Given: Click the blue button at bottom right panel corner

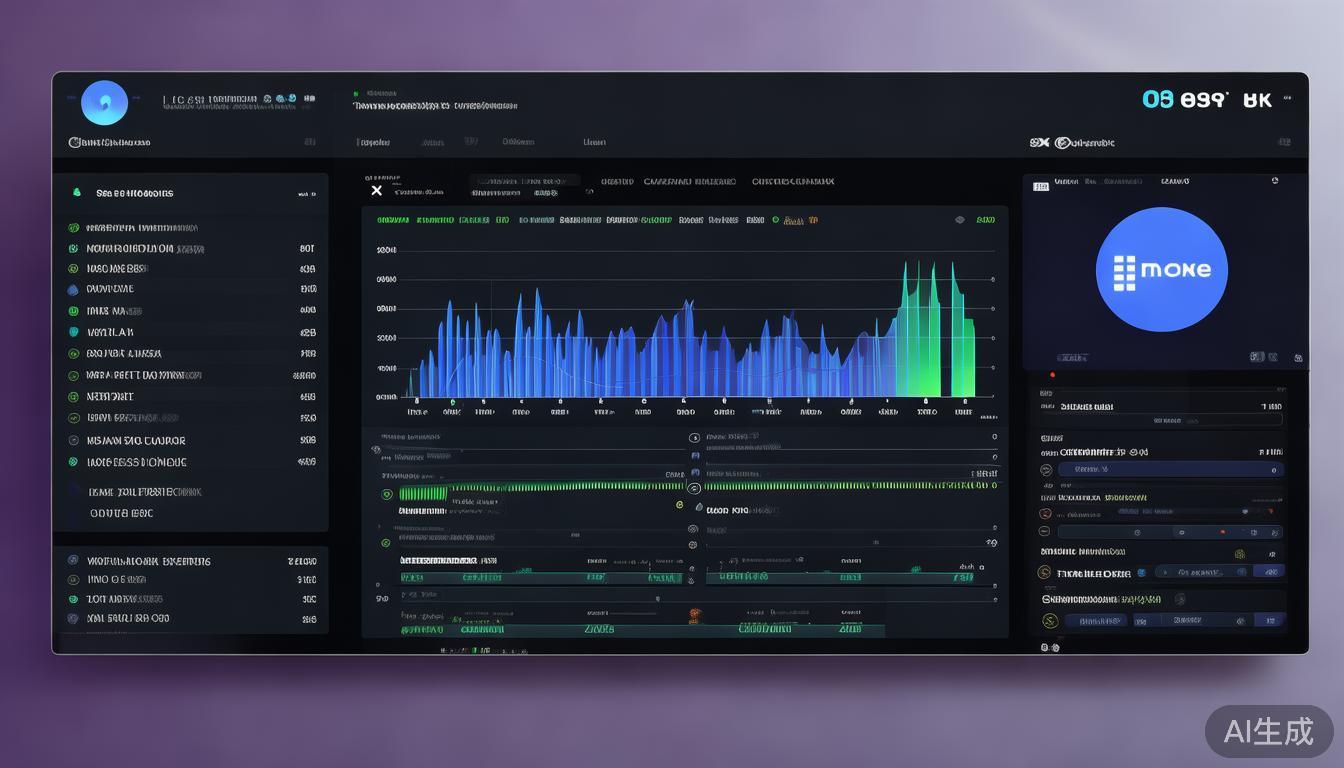Looking at the screenshot, I should (1267, 621).
